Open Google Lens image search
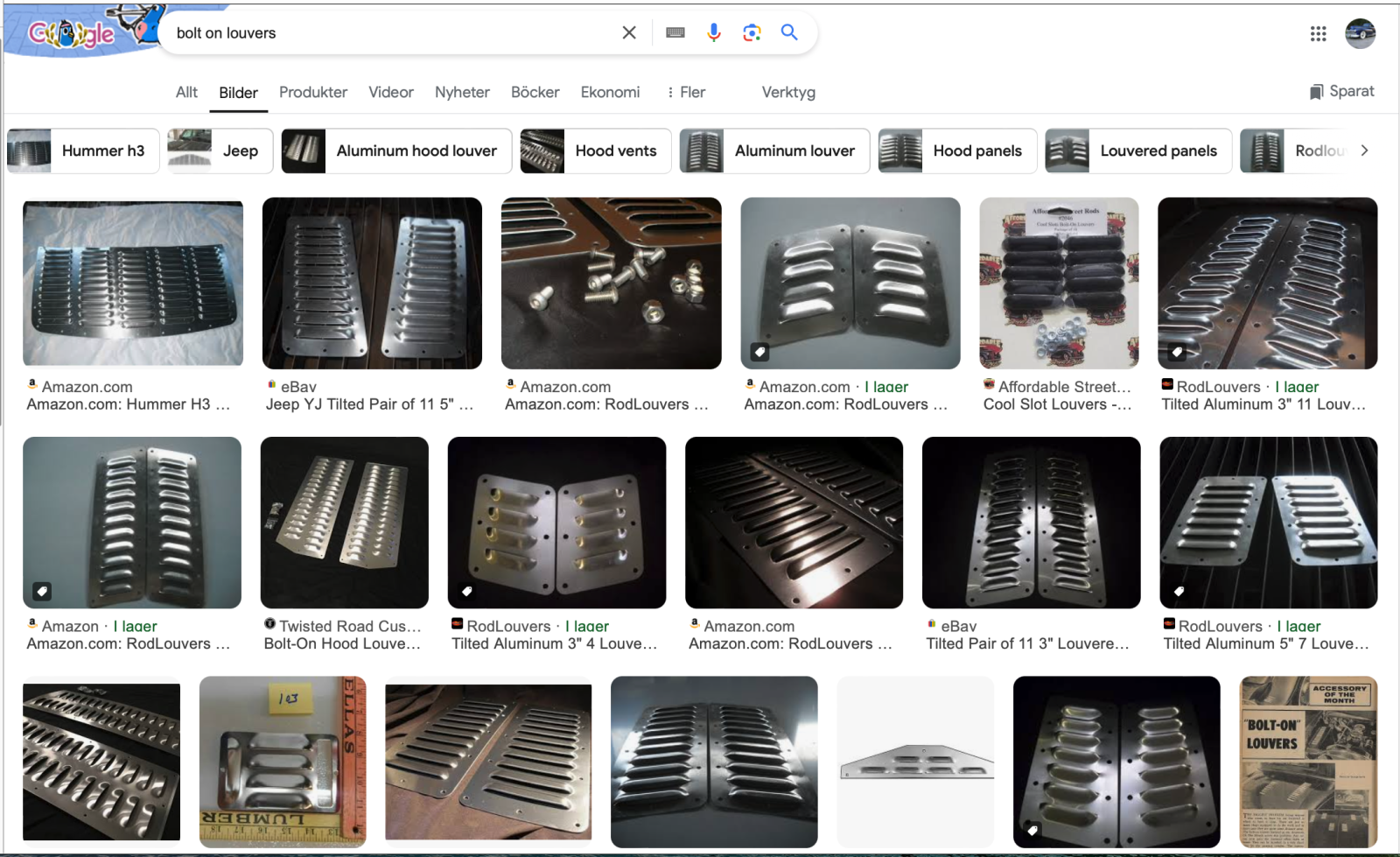Screen dimensions: 1400x857 (x=751, y=32)
